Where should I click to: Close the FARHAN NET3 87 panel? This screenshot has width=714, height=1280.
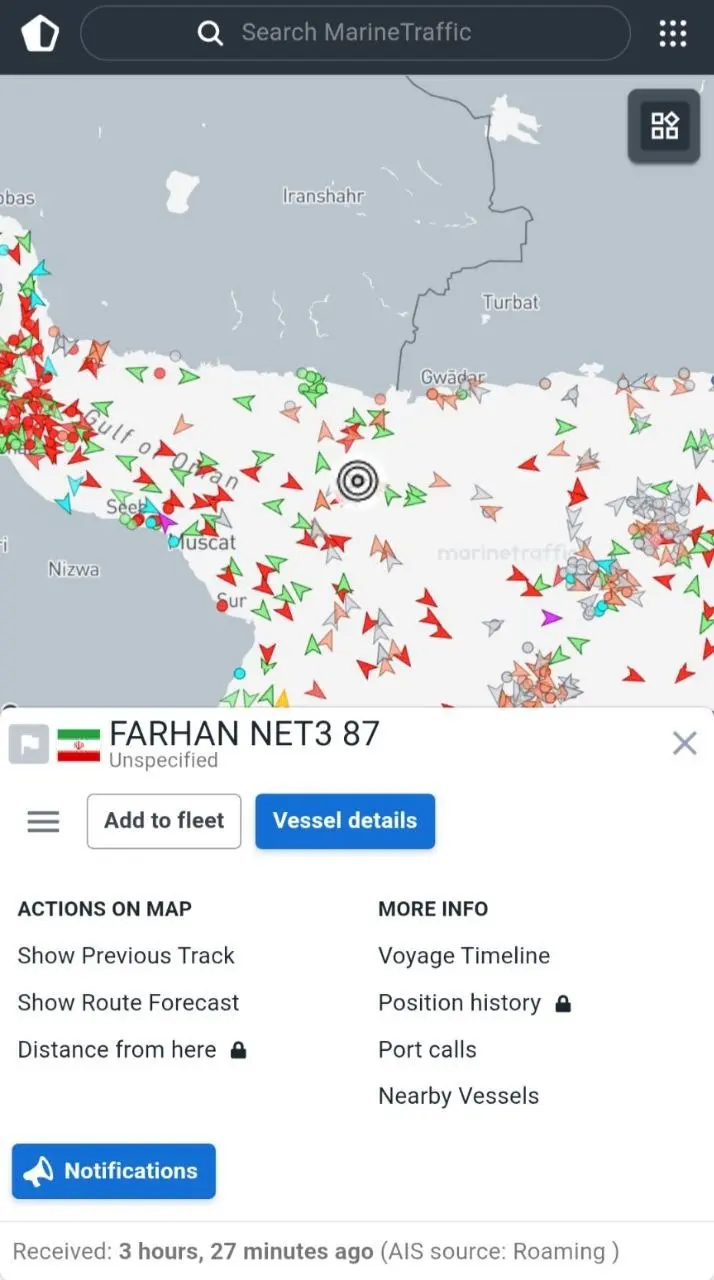(x=684, y=743)
